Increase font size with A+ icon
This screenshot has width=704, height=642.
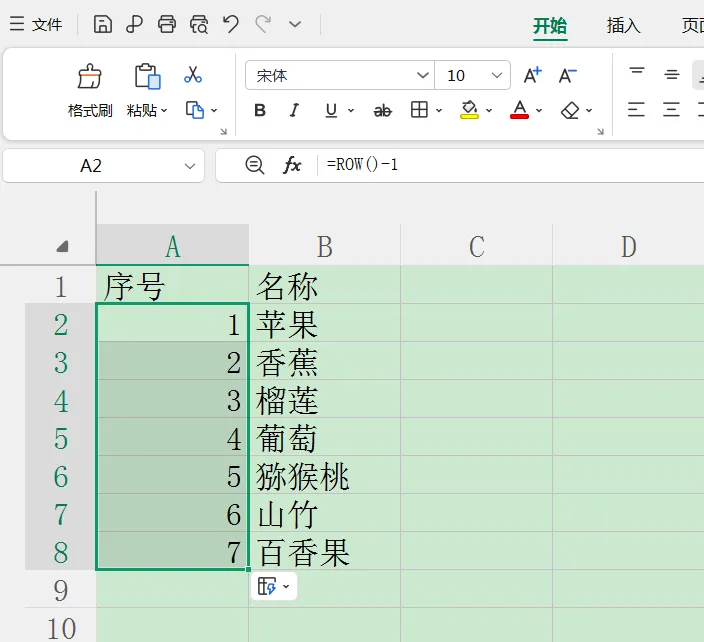[x=533, y=75]
